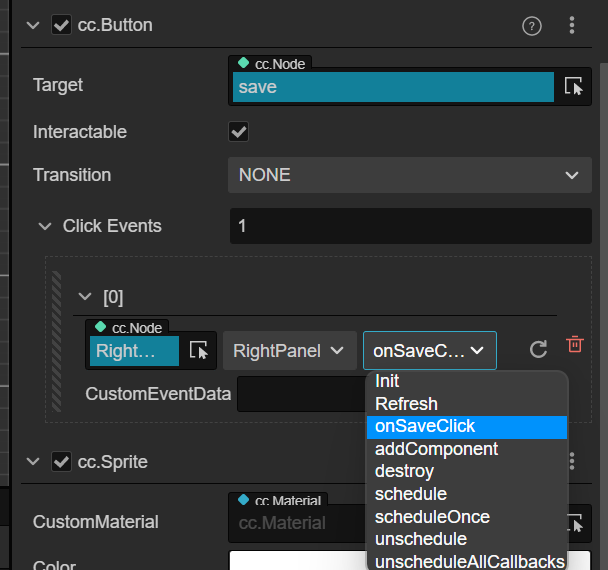Click the event node picker icon
Viewport: 608px width, 570px height.
point(198,350)
